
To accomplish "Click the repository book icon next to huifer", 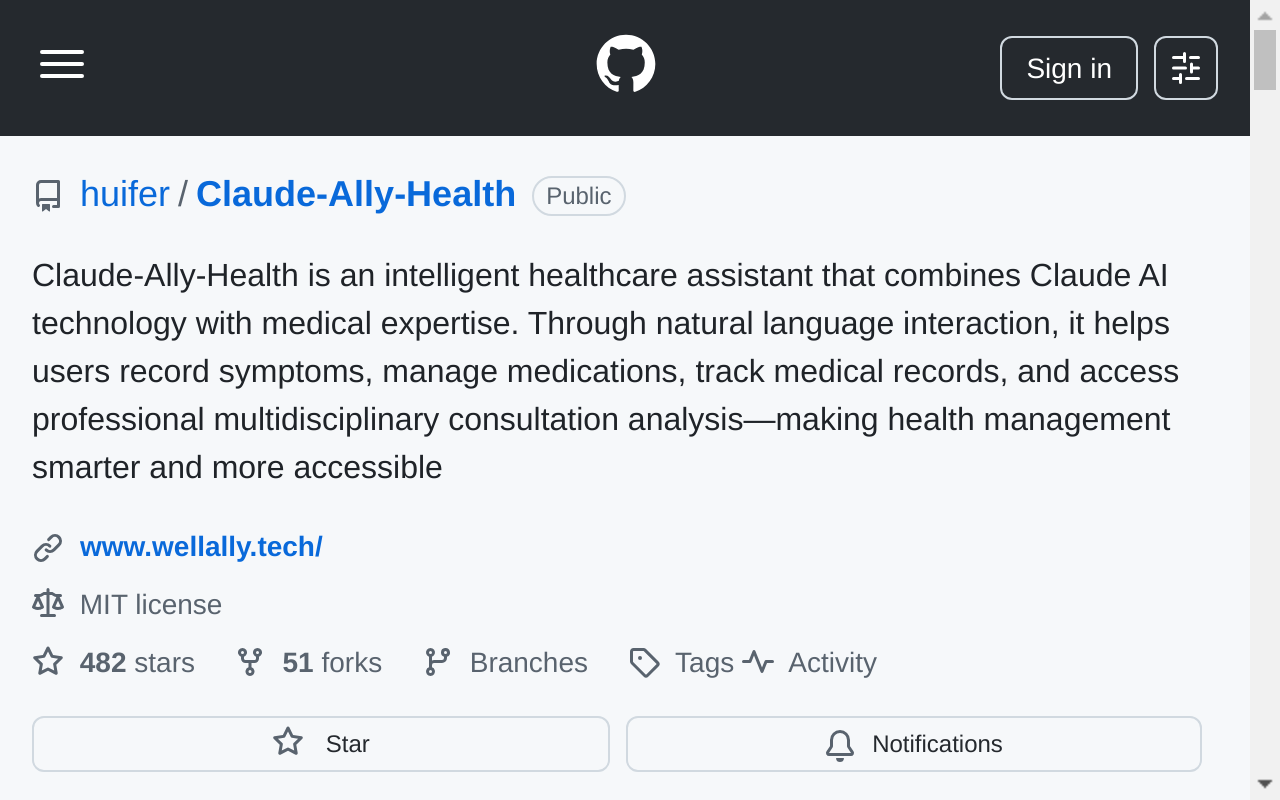I will click(48, 195).
